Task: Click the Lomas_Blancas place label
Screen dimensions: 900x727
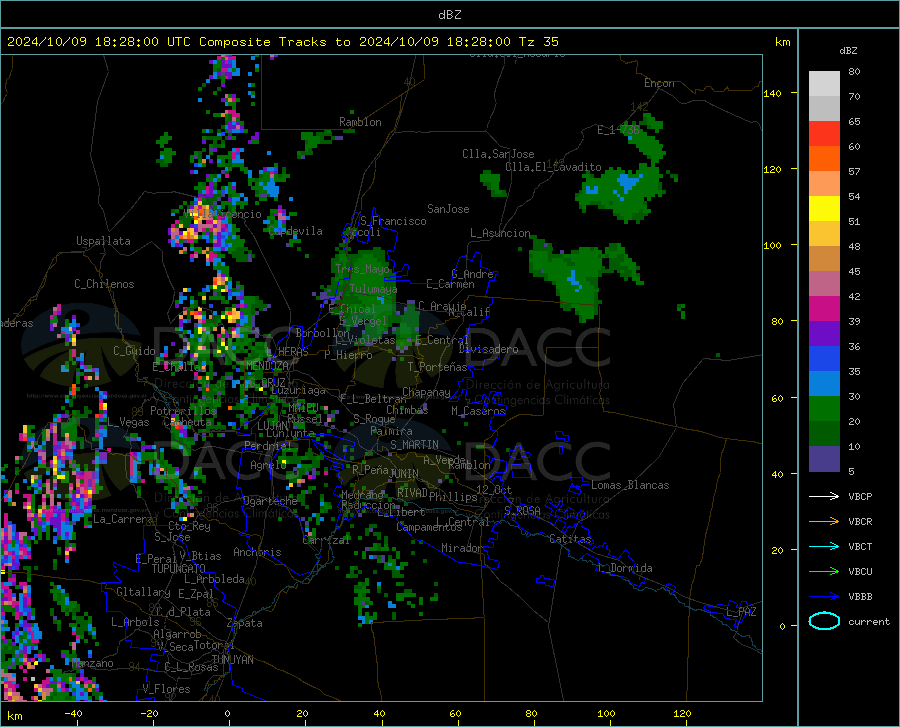Action: 630,485
